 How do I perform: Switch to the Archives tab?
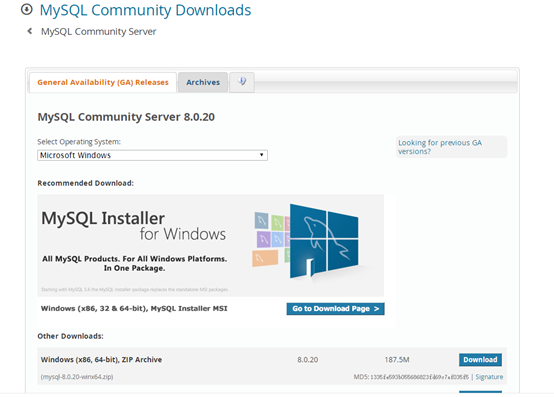click(x=203, y=82)
